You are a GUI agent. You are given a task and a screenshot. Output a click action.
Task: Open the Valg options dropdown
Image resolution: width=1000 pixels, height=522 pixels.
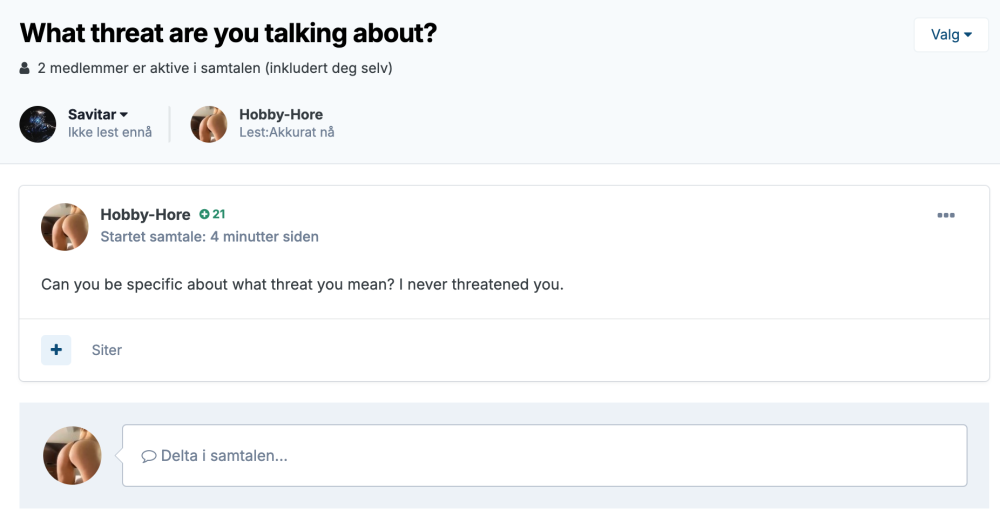click(x=951, y=35)
